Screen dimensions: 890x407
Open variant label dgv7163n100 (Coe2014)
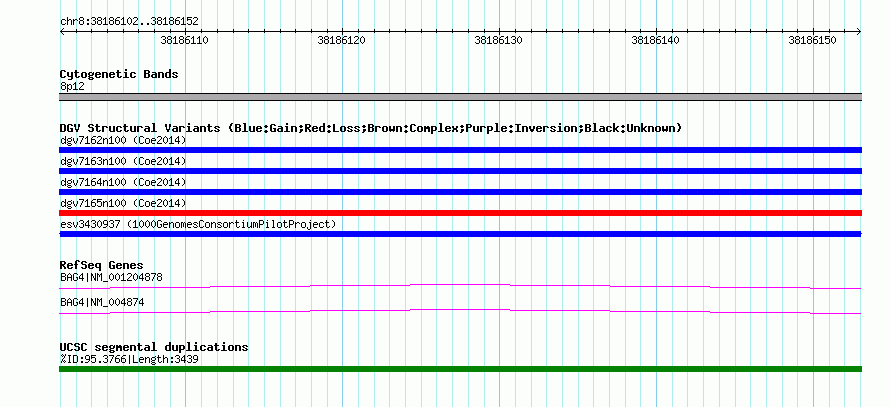[x=123, y=161]
